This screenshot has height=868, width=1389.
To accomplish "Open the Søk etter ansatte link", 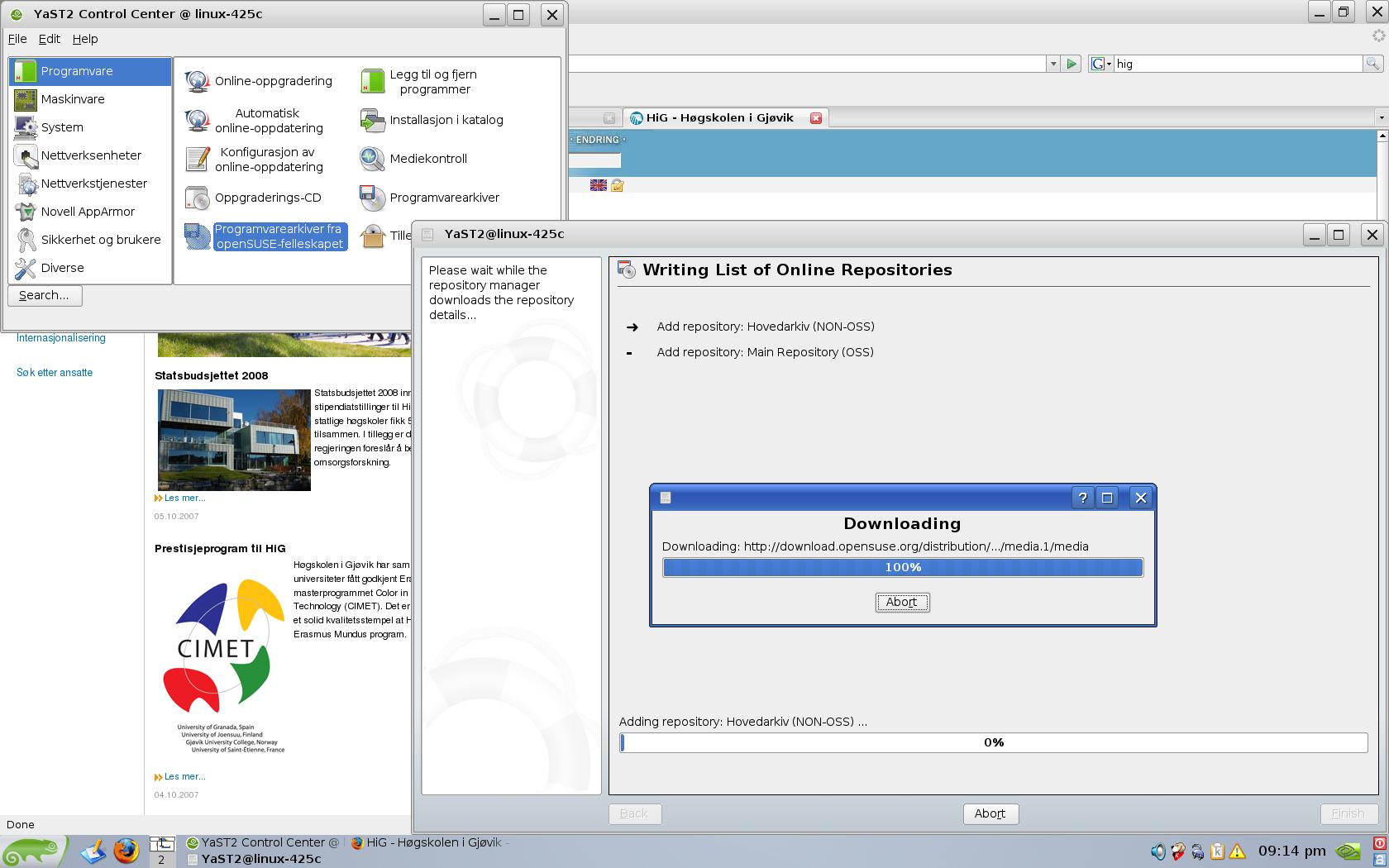I will (x=55, y=373).
